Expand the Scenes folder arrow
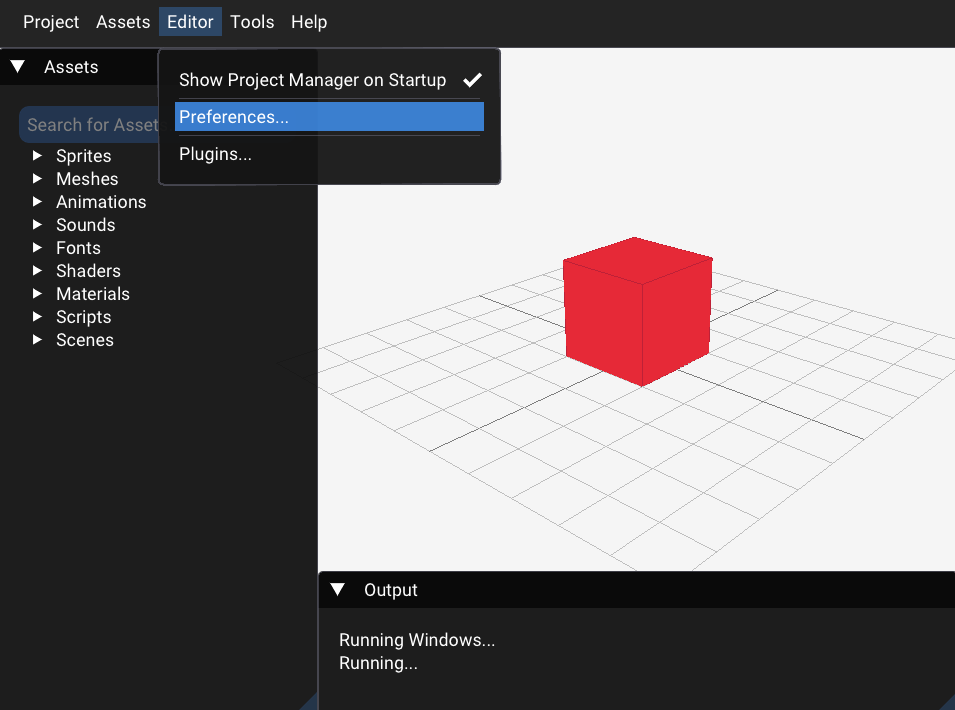Screen dimensions: 955x710 coord(37,340)
